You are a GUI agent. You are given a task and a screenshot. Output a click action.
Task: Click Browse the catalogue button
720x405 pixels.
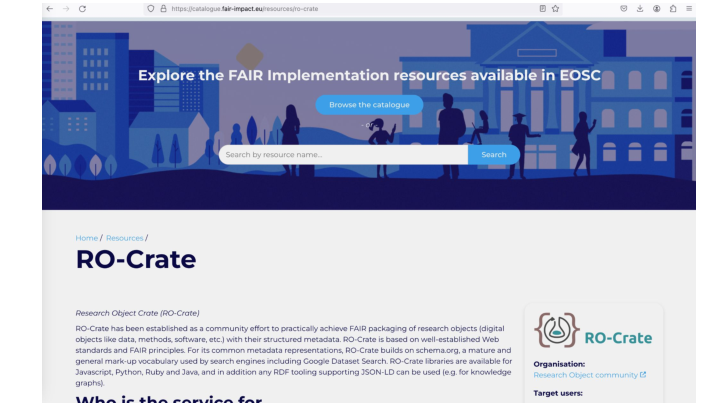point(369,105)
